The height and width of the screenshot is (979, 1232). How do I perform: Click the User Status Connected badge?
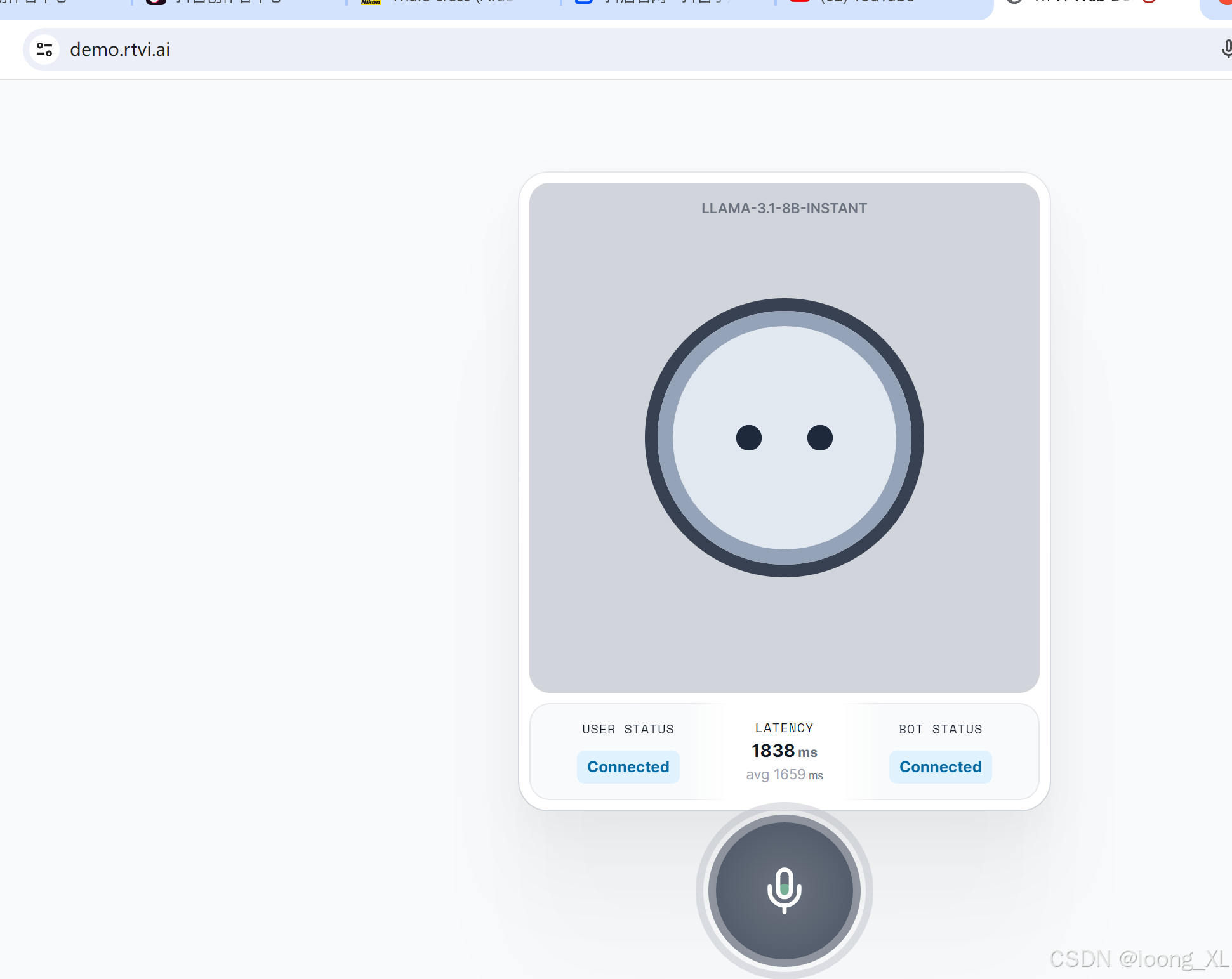pos(628,767)
